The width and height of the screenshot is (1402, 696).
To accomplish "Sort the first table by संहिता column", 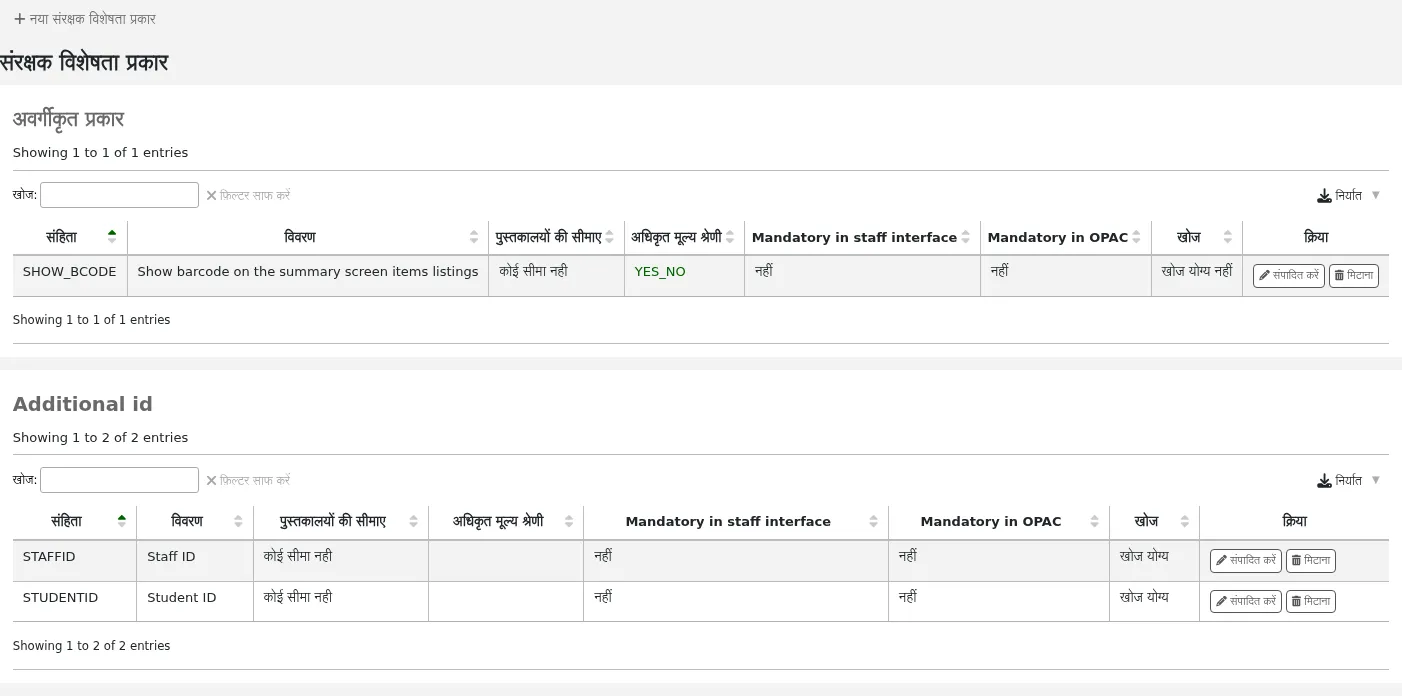I will pyautogui.click(x=70, y=237).
